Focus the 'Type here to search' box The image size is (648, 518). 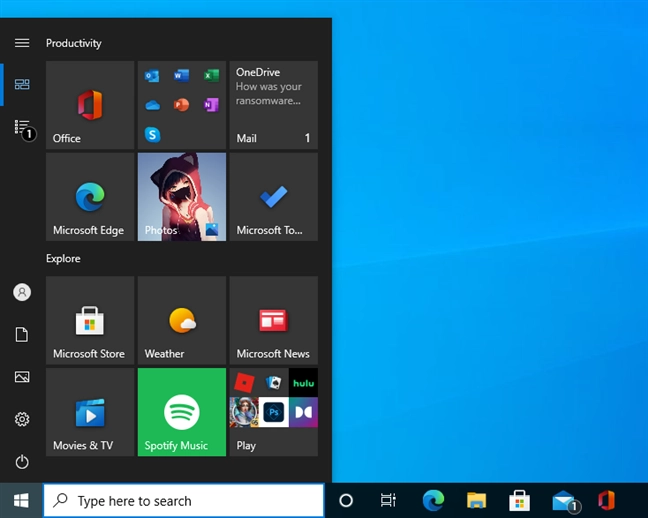(183, 501)
